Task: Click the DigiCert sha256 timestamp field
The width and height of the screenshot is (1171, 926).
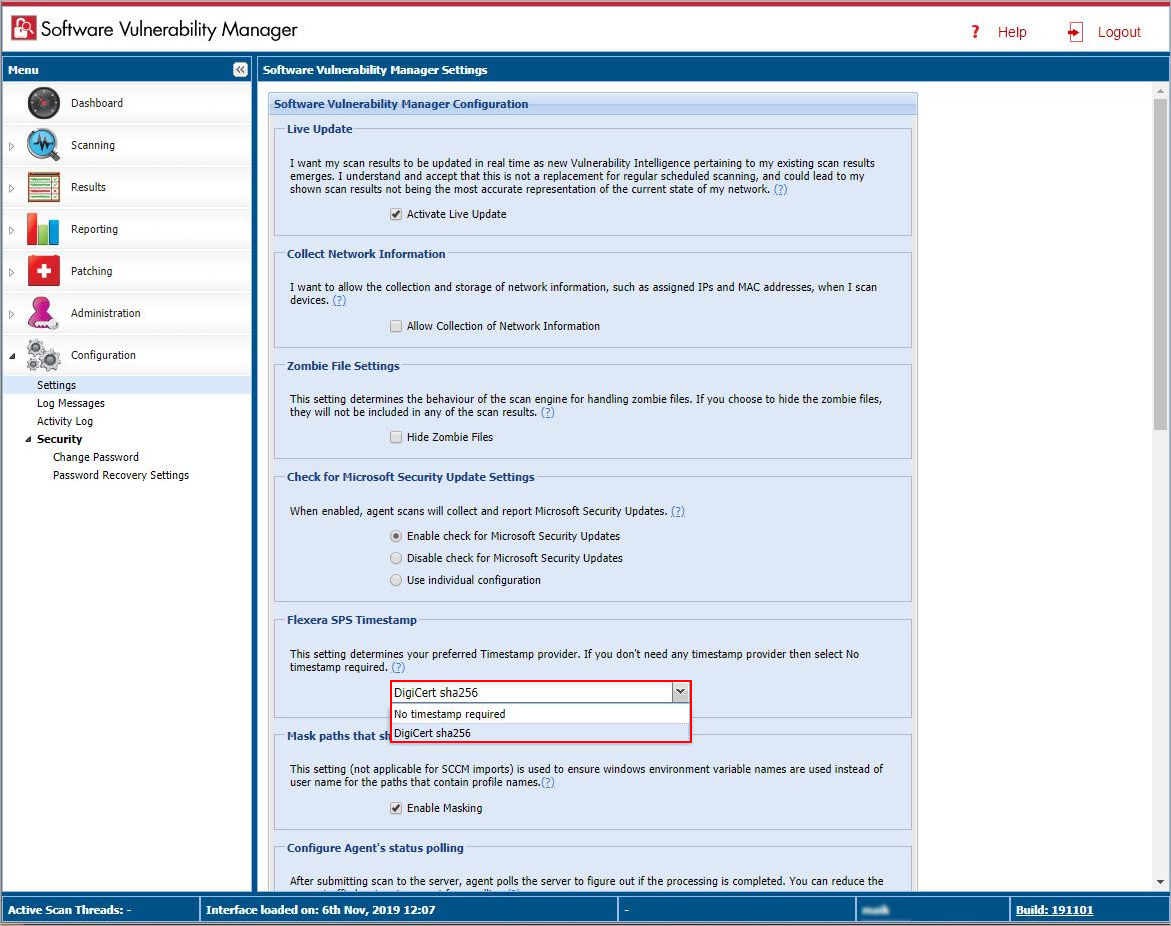Action: (532, 692)
